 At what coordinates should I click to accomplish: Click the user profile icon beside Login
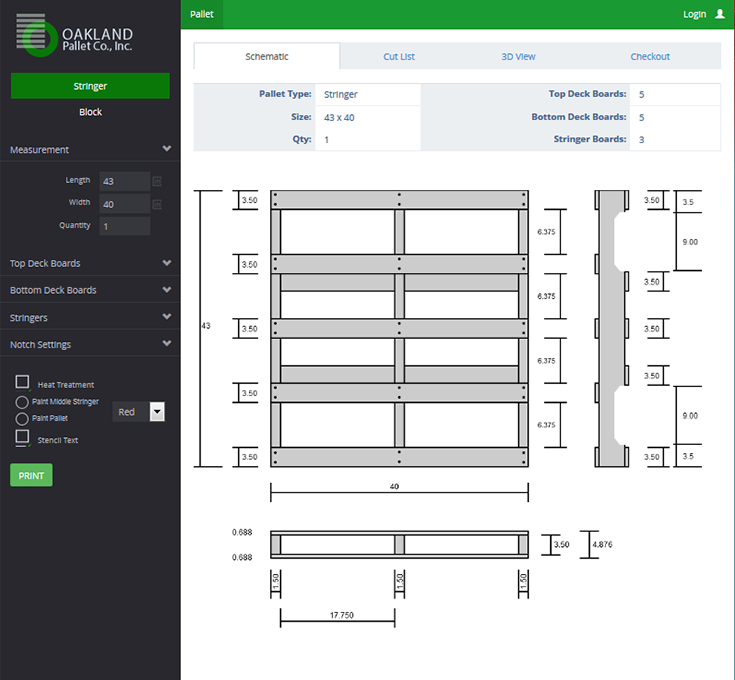point(720,14)
